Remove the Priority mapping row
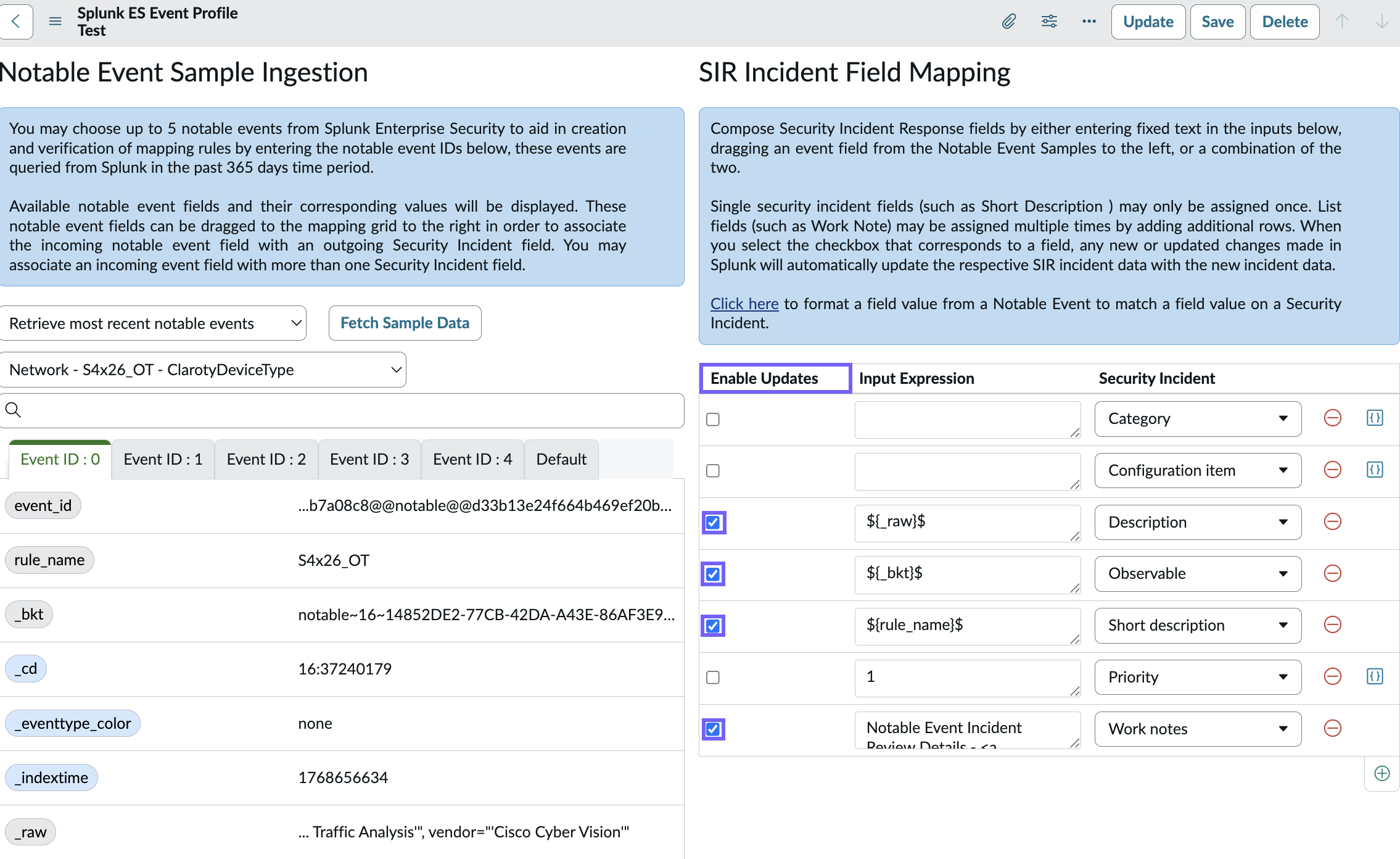1400x859 pixels. click(1333, 677)
